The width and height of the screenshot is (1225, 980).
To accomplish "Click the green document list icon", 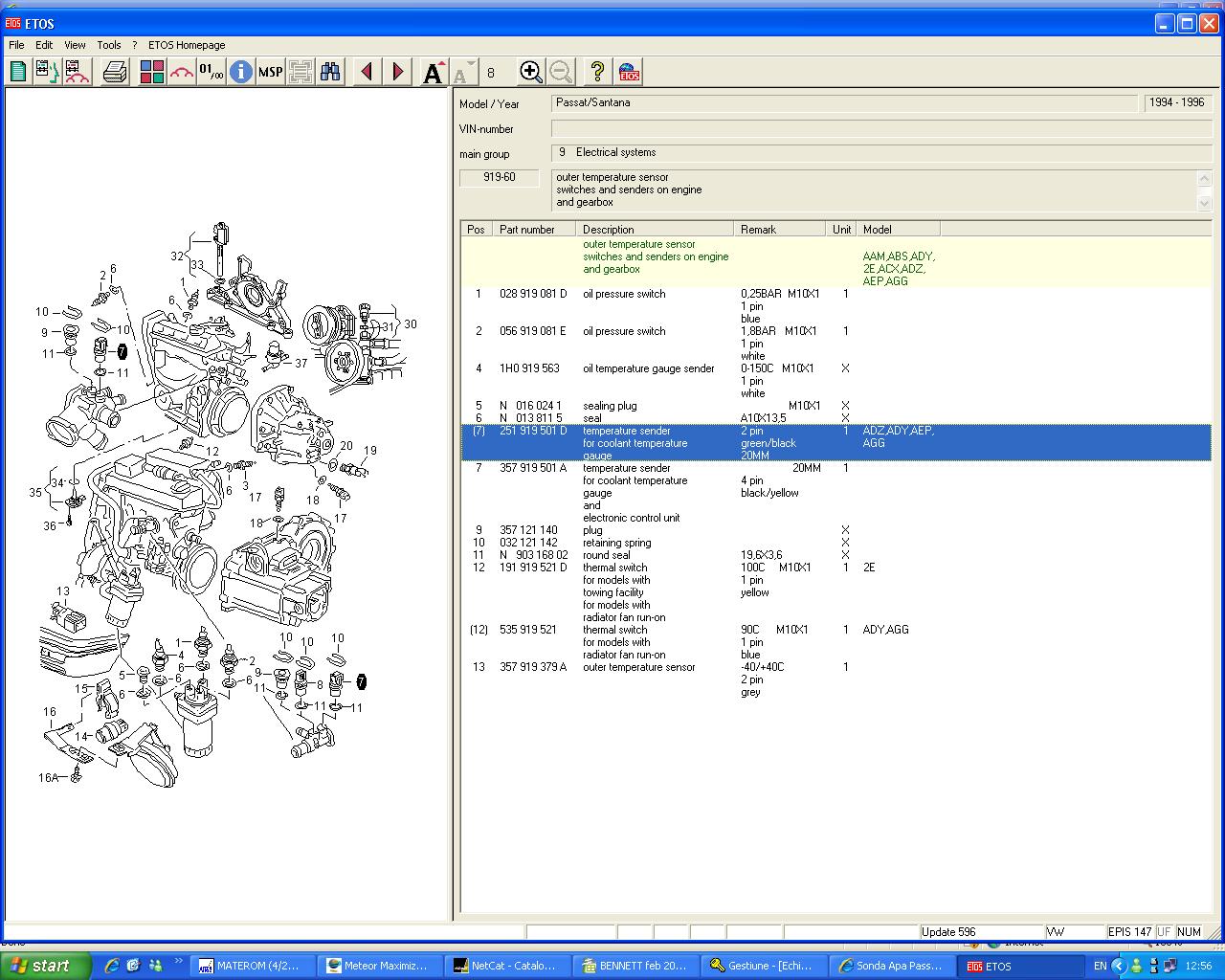I will click(18, 72).
